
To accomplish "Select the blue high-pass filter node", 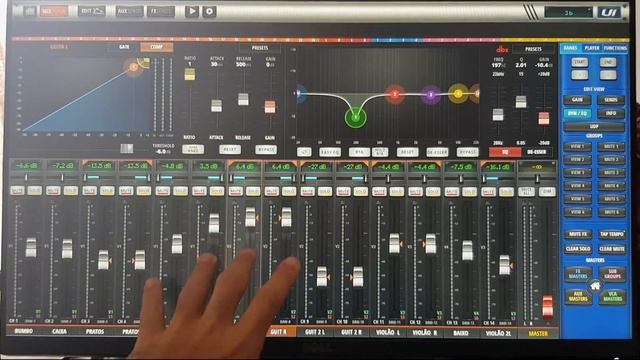I will [300, 94].
